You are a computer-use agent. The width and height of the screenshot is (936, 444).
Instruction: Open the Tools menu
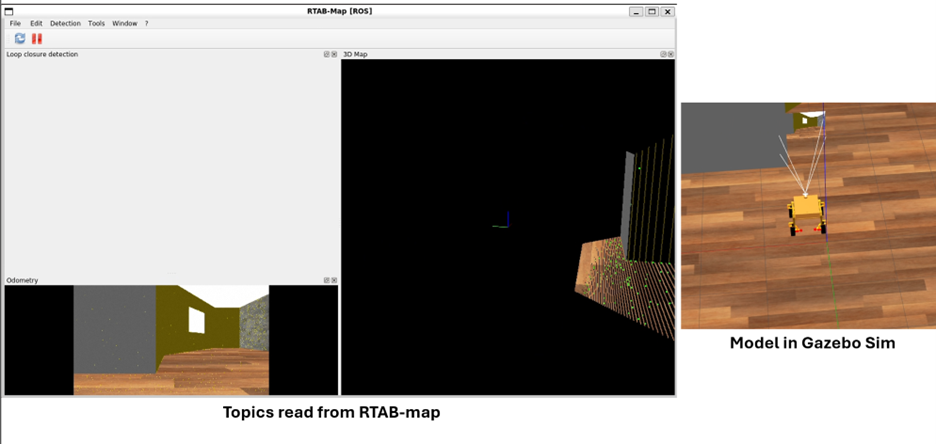[x=96, y=23]
